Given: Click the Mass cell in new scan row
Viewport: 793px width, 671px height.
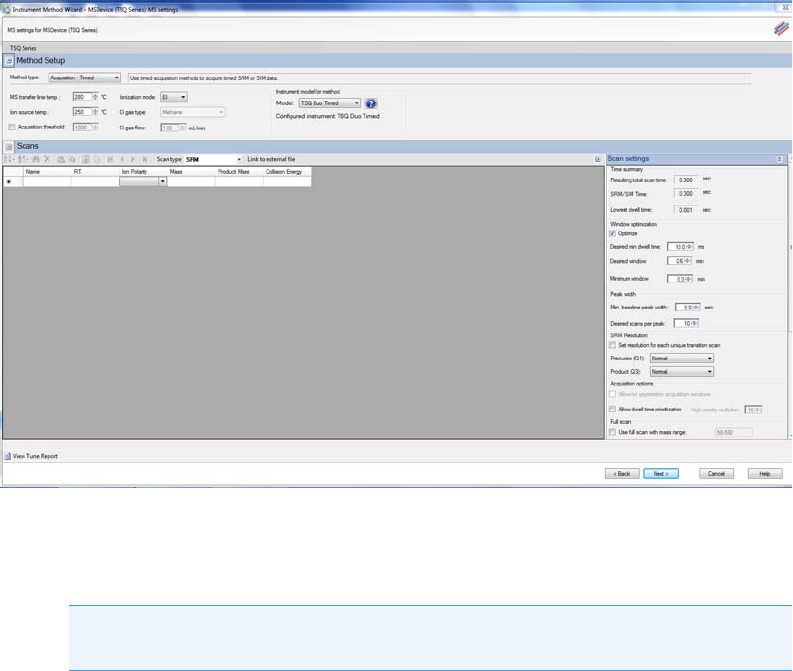Looking at the screenshot, I should coord(191,182).
